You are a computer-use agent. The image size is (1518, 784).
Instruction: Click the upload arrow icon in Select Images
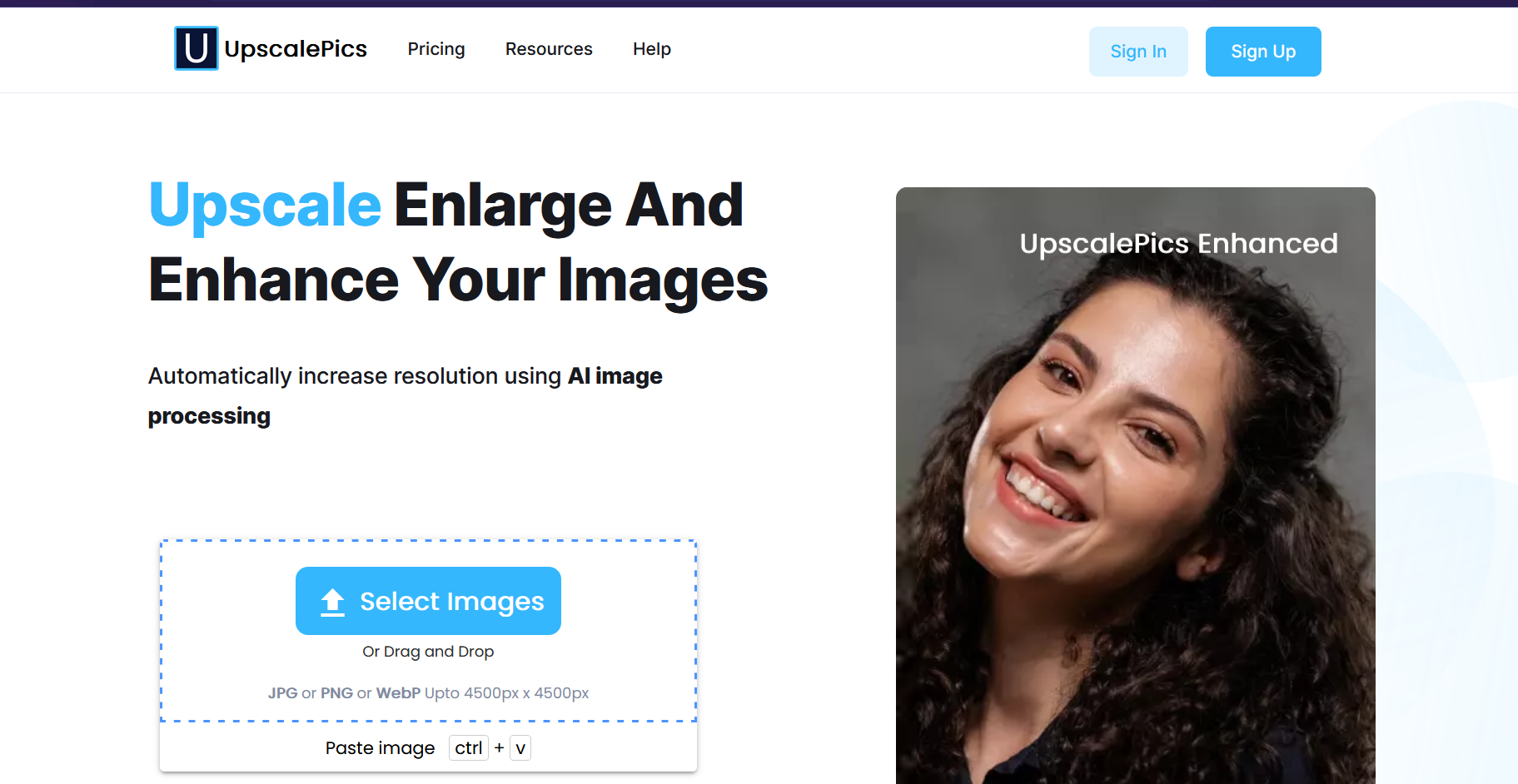pos(332,602)
